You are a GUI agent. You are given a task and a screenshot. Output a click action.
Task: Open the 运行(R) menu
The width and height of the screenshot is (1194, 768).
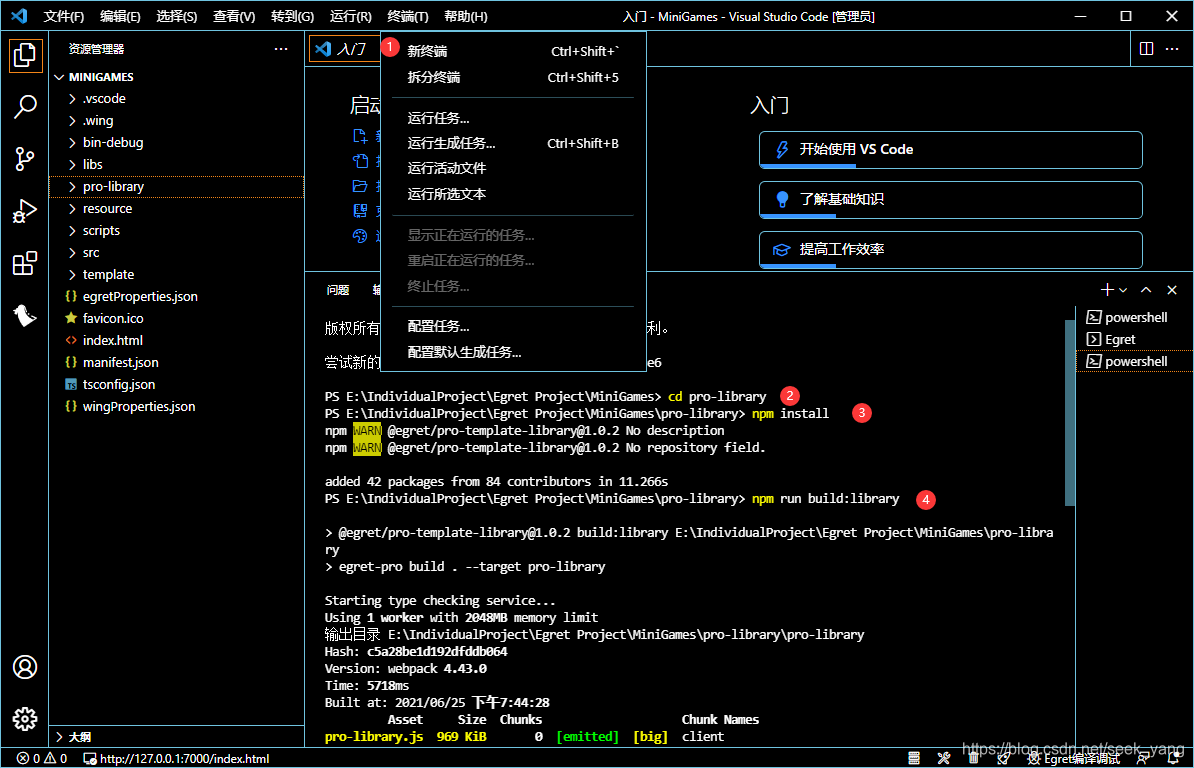click(350, 16)
